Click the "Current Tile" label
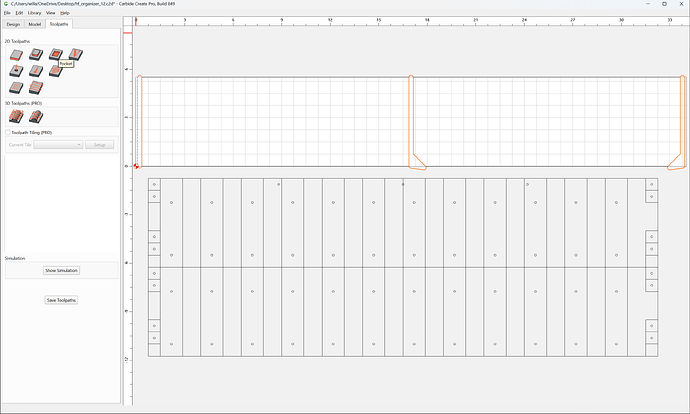The width and height of the screenshot is (690, 414). pyautogui.click(x=20, y=145)
